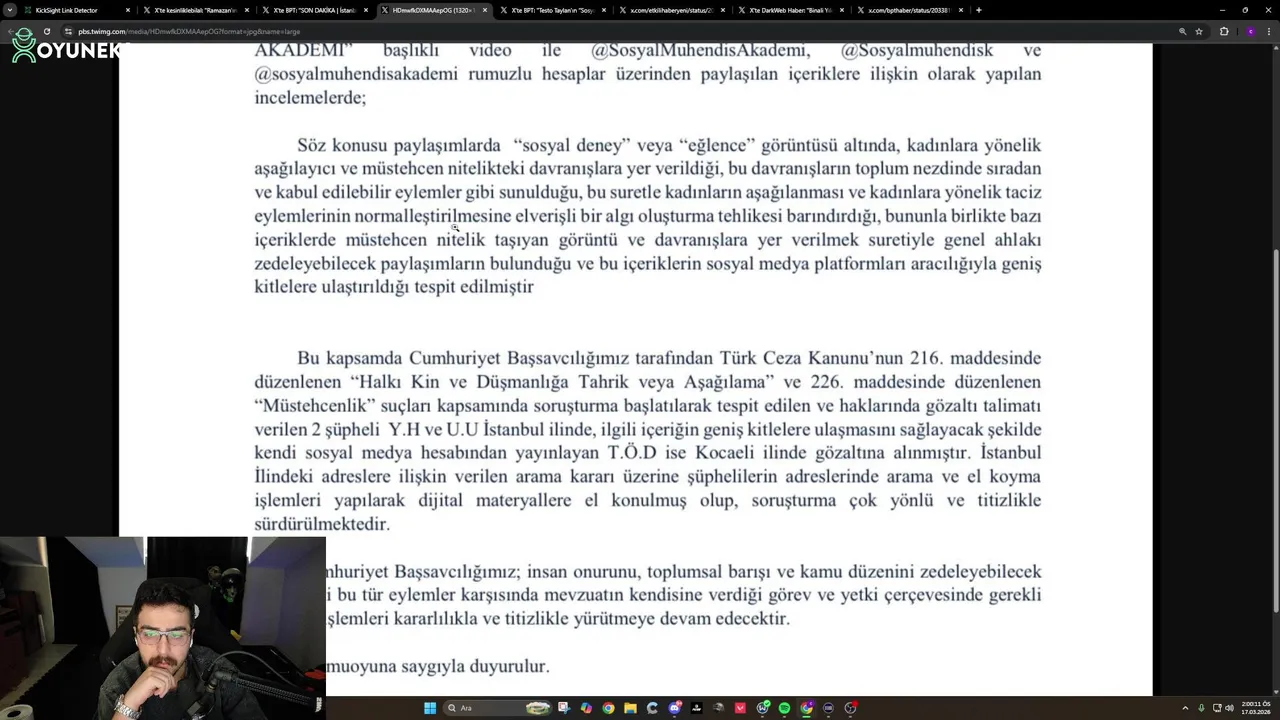
Task: Open File Explorer from the taskbar
Action: point(630,708)
